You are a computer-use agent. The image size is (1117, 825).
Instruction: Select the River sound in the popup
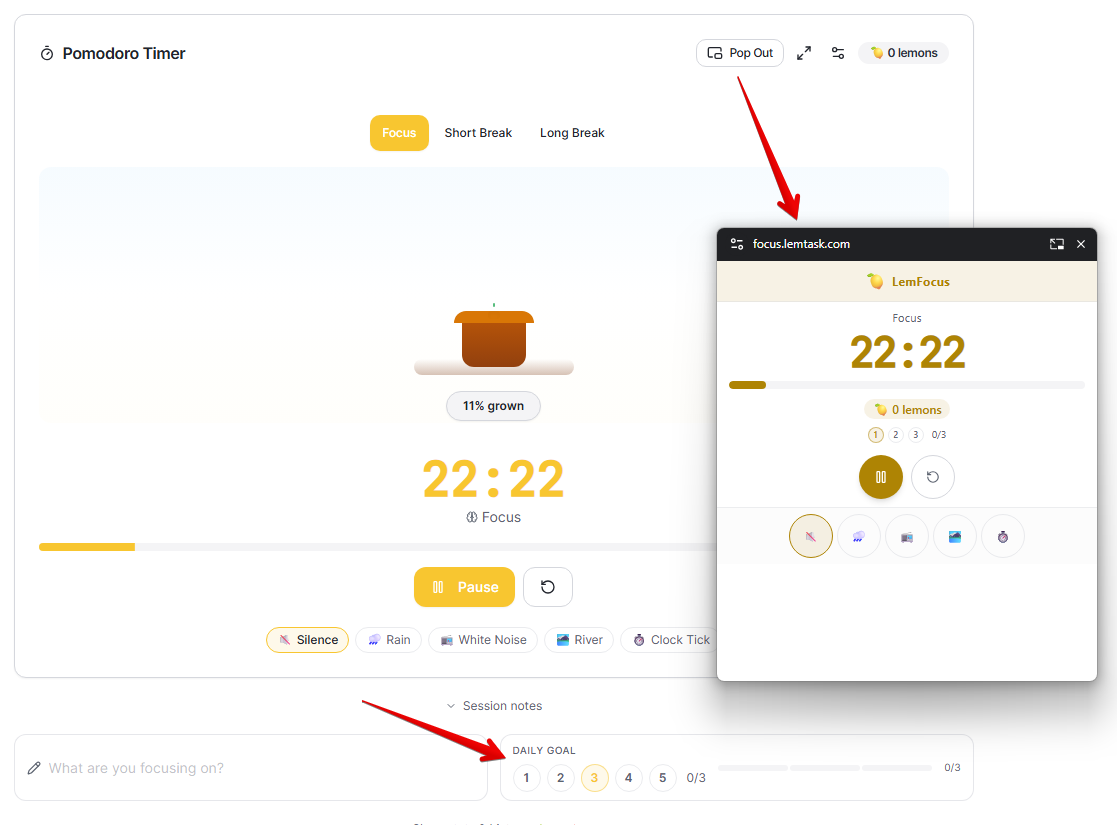coord(955,536)
